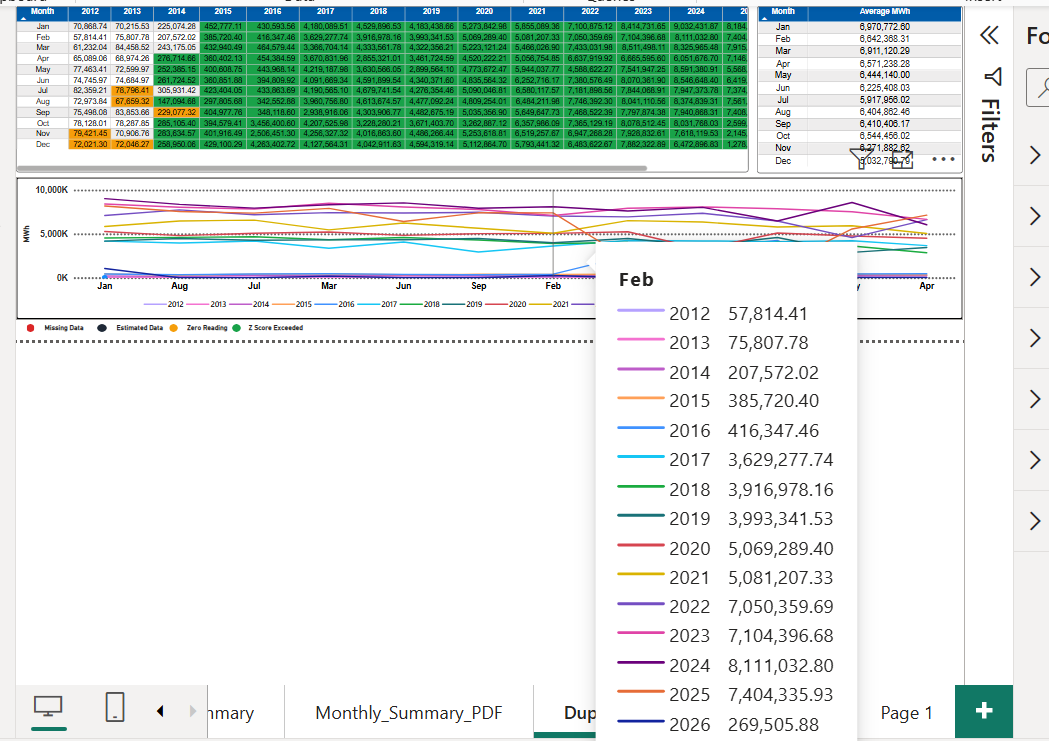Viewport: 1049px width, 741px height.
Task: Click the 2019 column header in matrix
Action: point(432,11)
